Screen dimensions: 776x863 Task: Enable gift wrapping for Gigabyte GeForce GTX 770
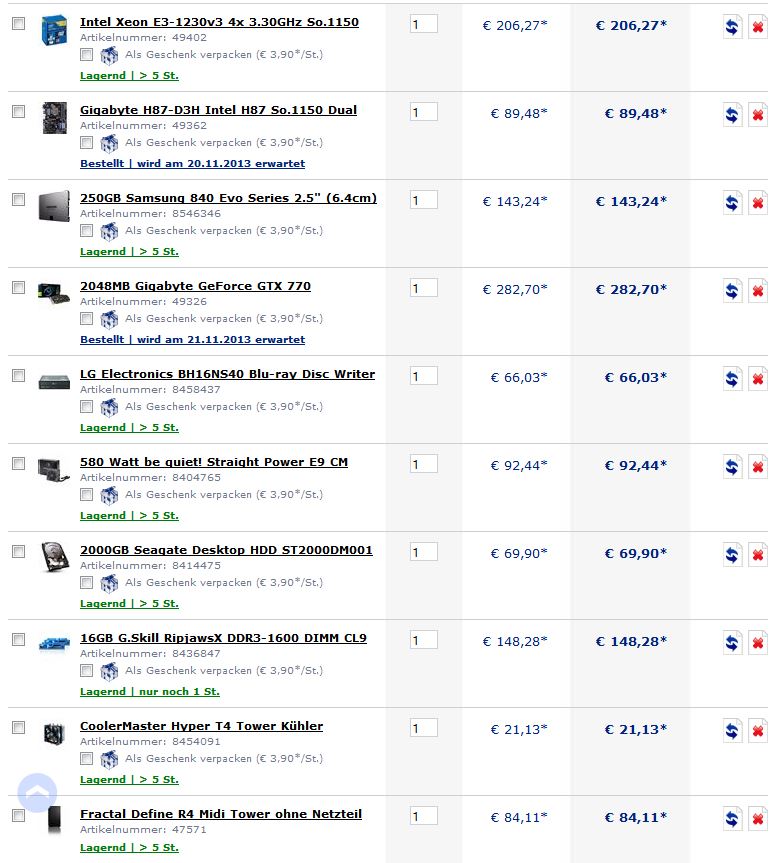87,319
